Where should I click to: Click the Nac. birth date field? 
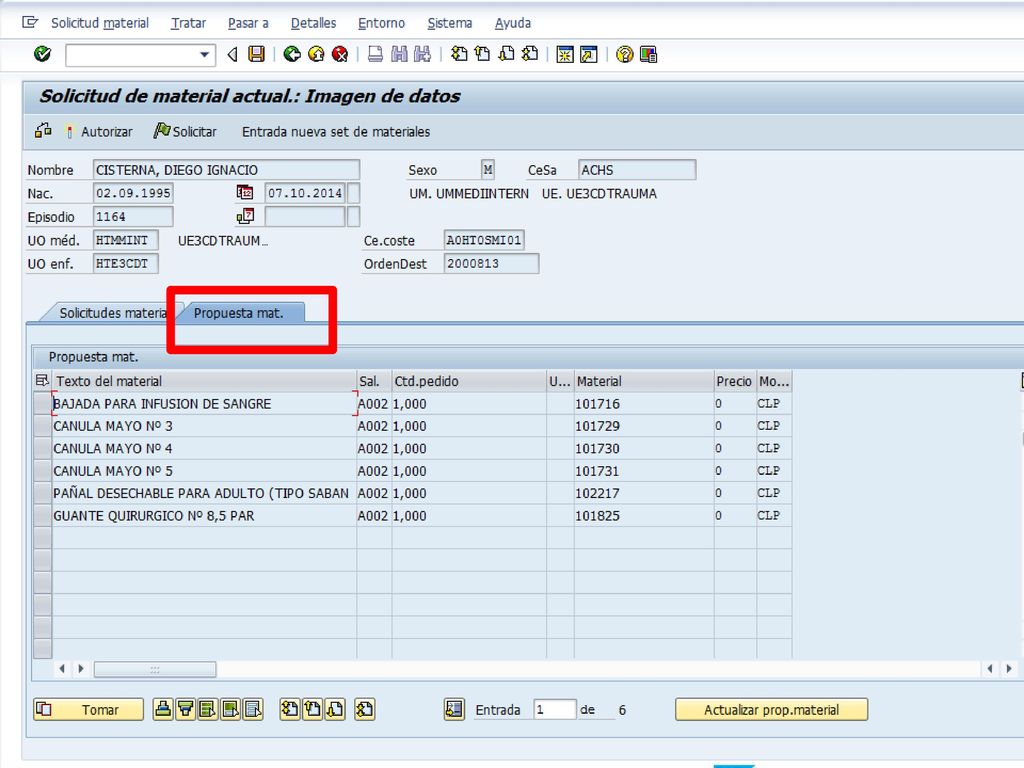tap(133, 193)
